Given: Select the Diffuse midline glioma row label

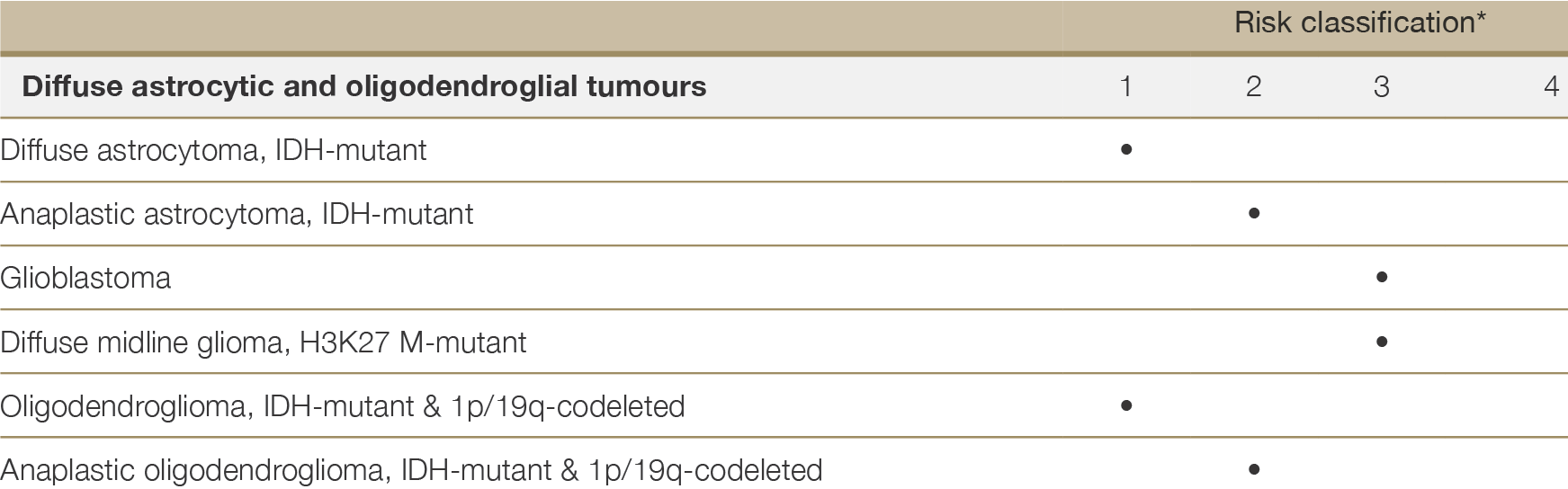Looking at the screenshot, I should pyautogui.click(x=264, y=342).
